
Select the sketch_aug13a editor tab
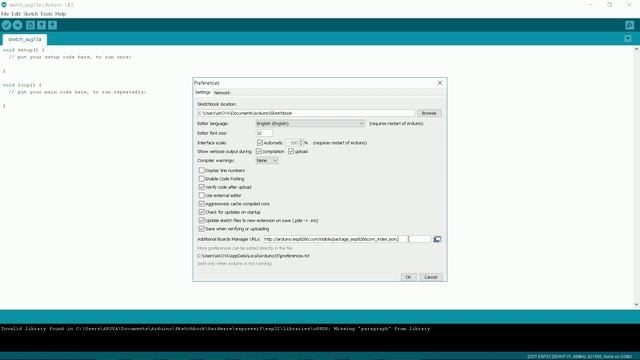pos(25,40)
